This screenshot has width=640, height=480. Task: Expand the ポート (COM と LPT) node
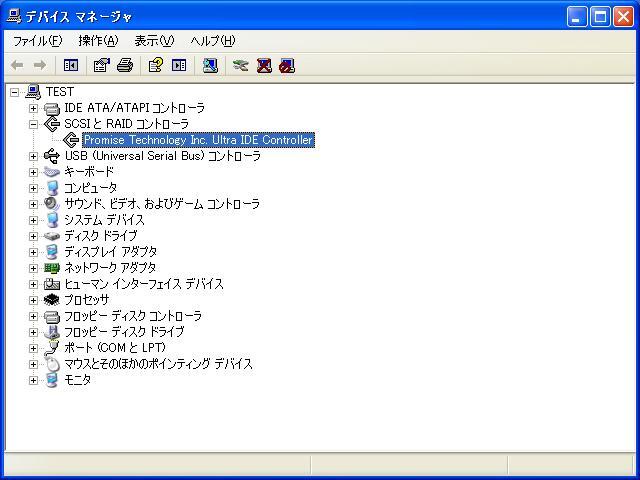(x=33, y=348)
